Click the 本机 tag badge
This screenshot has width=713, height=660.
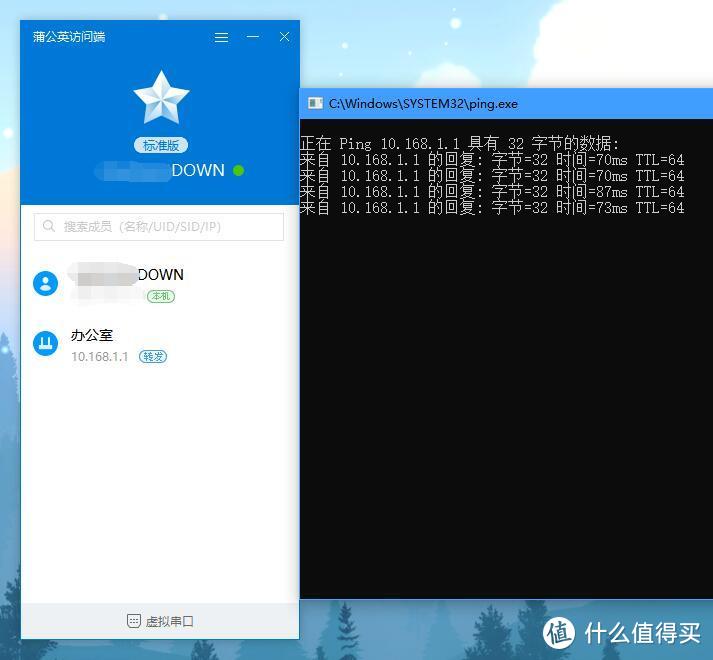pyautogui.click(x=161, y=297)
